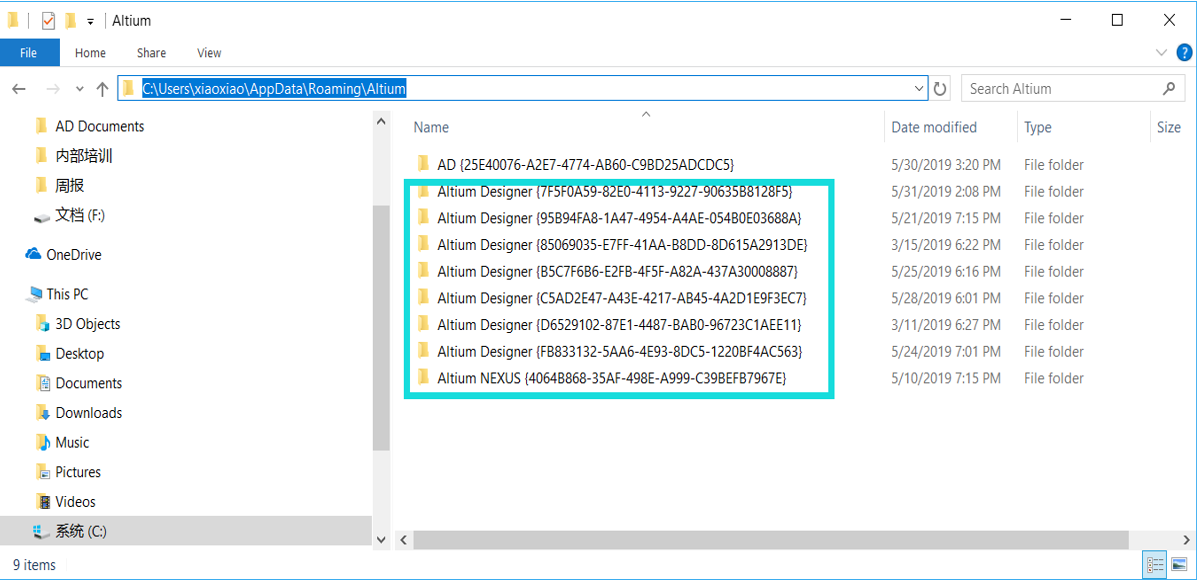The width and height of the screenshot is (1197, 580).
Task: Open the File ribbon tab
Action: [28, 53]
